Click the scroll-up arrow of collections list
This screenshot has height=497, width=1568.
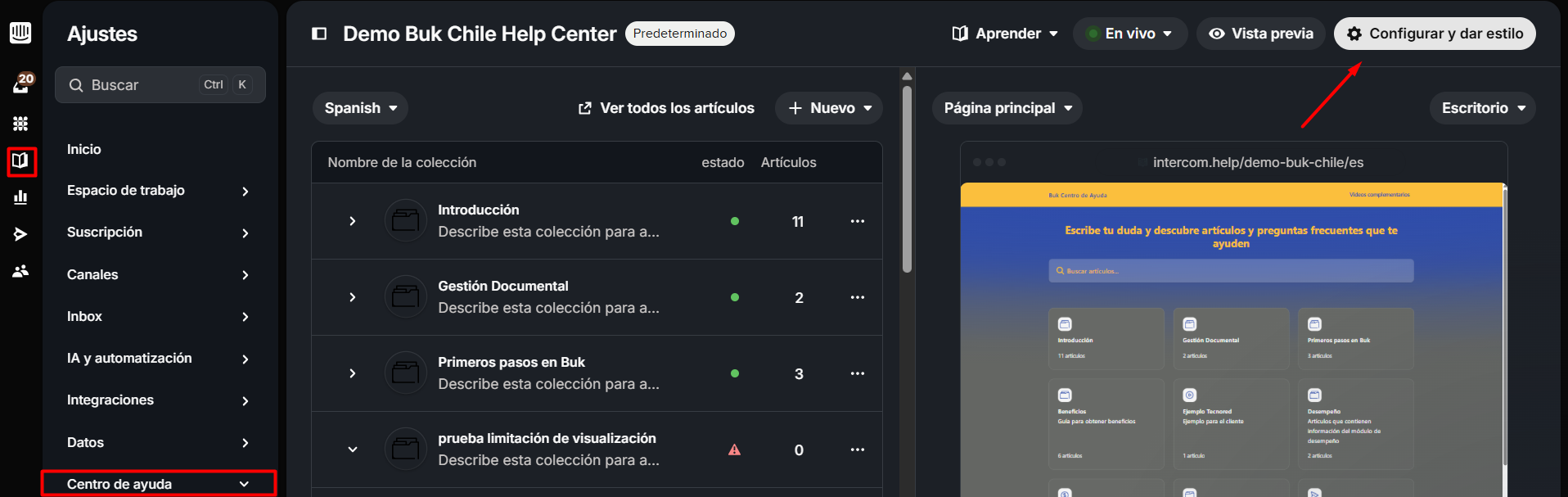tap(907, 76)
